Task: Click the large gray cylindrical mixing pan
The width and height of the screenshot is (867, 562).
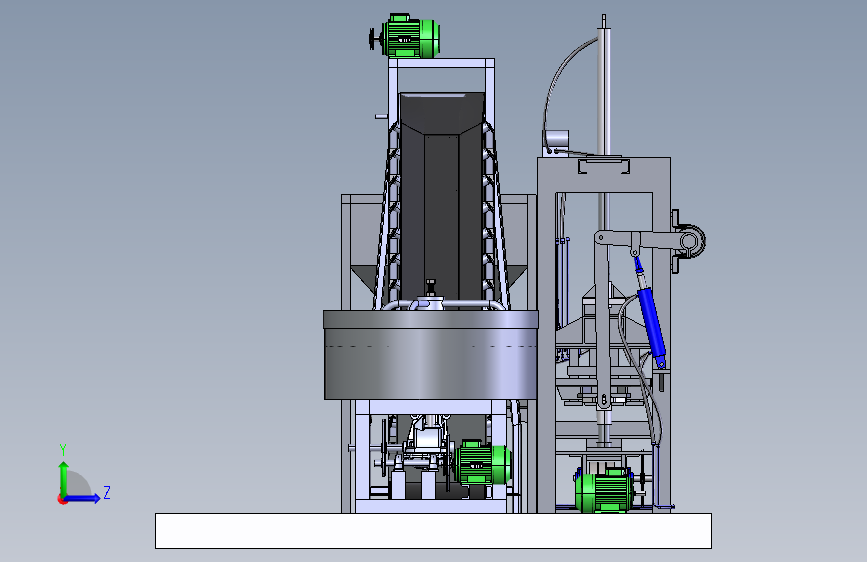Action: tap(431, 355)
